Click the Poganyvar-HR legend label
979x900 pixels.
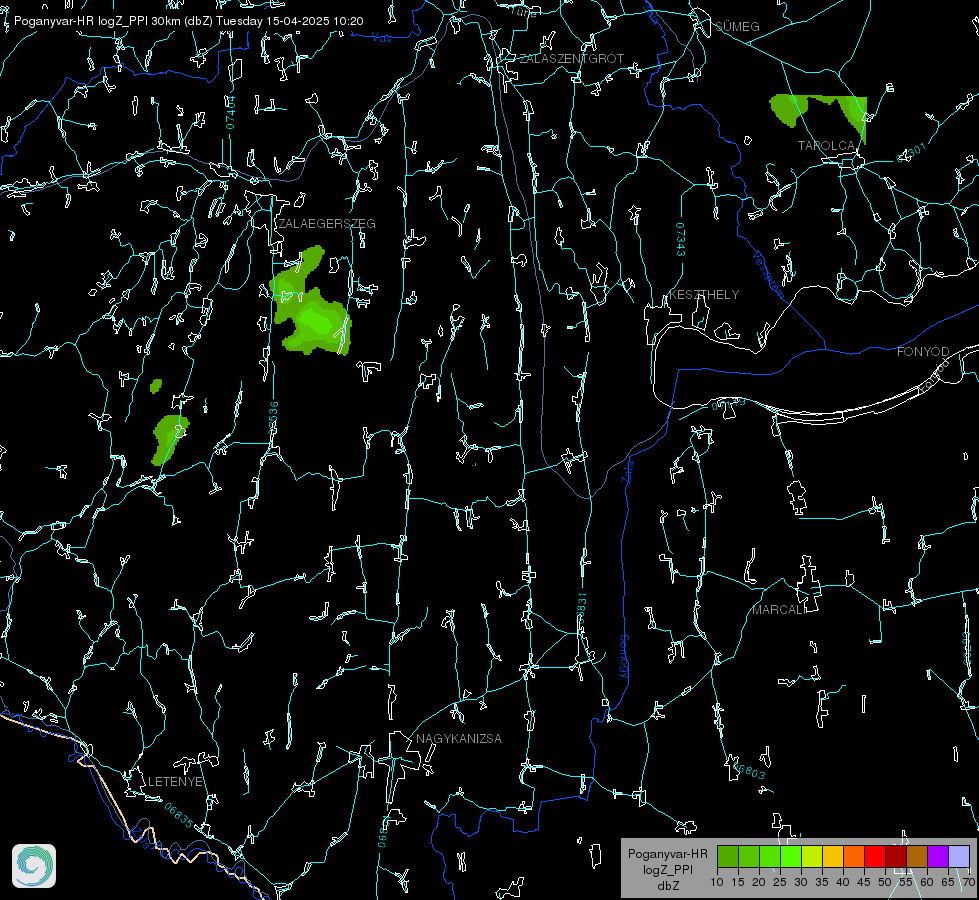(667, 854)
